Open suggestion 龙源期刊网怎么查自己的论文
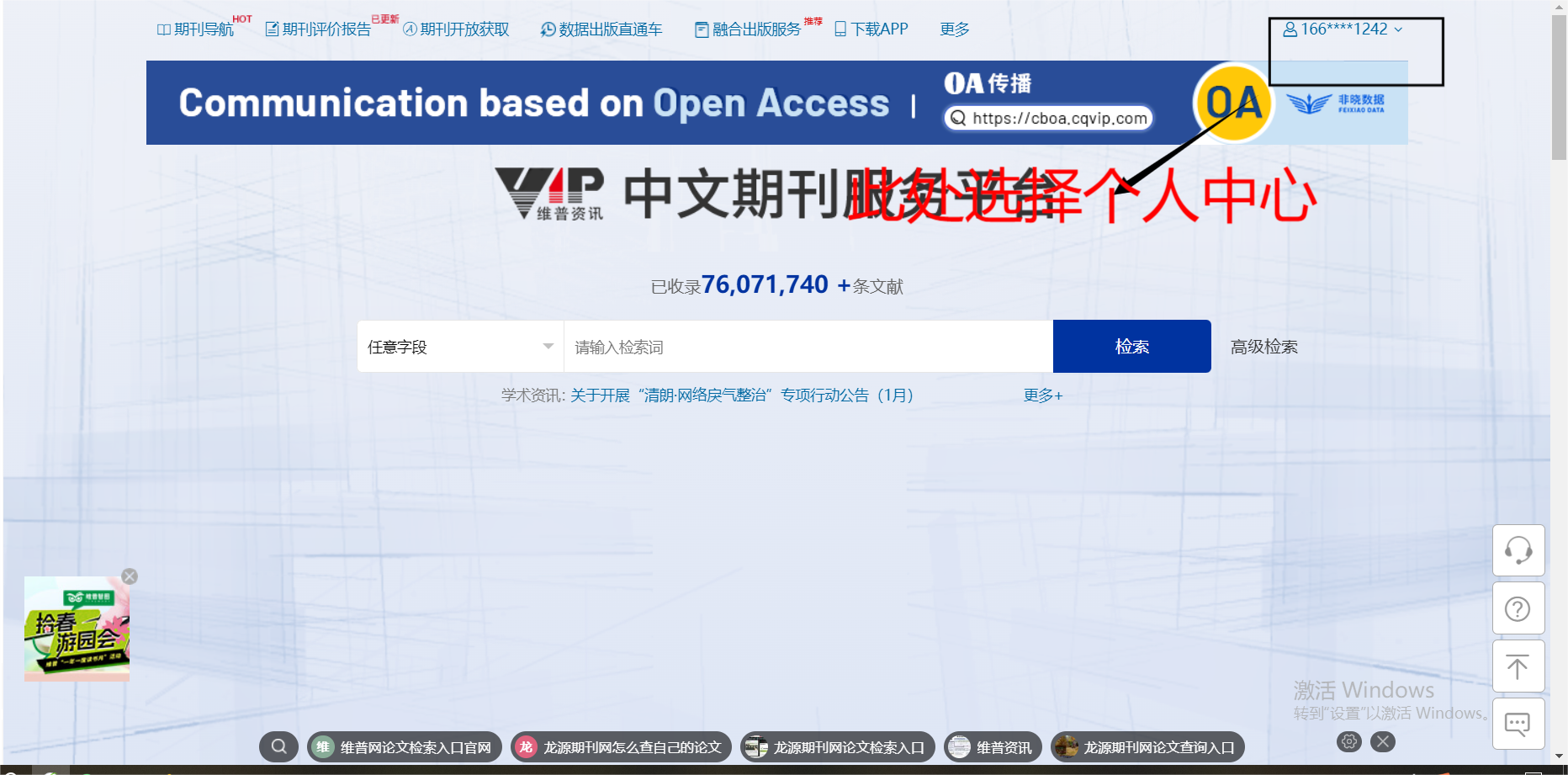The image size is (1568, 775). pos(621,747)
